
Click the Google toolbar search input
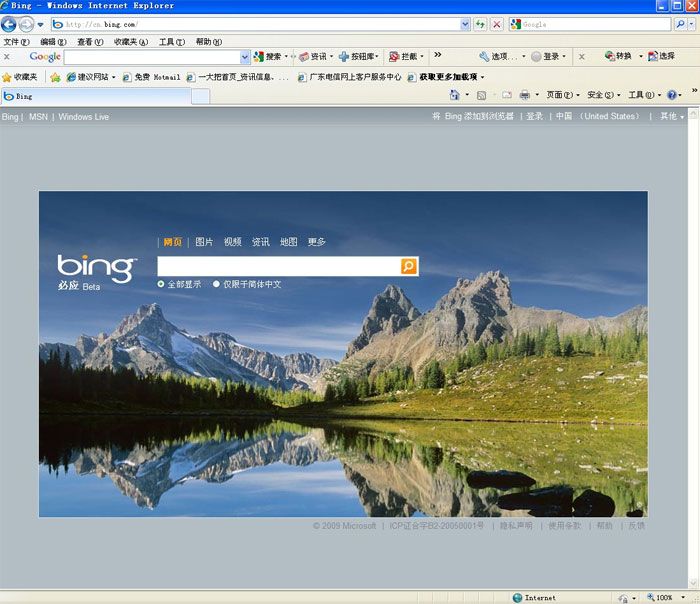[x=152, y=57]
